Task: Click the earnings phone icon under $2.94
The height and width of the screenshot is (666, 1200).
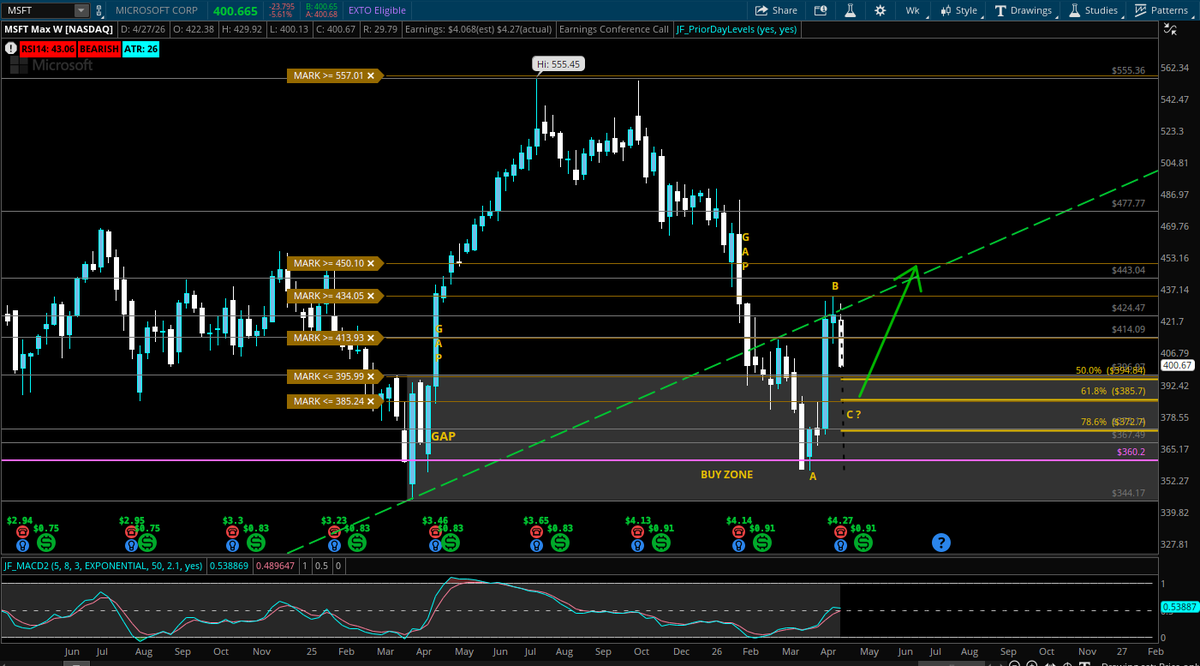Action: pyautogui.click(x=22, y=533)
